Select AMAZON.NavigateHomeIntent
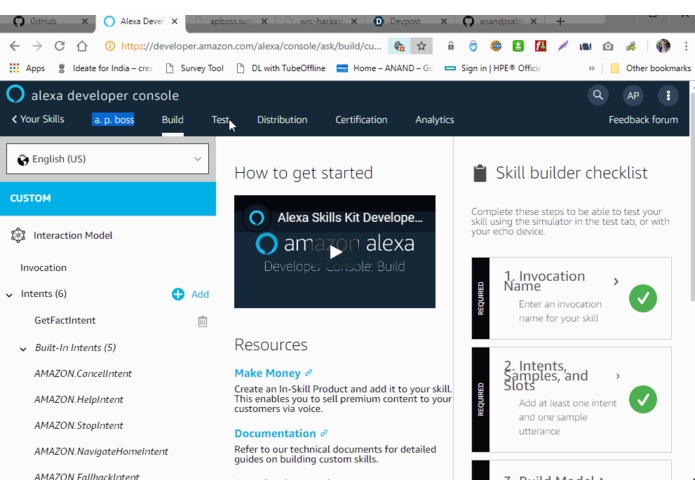The image size is (695, 494). click(x=101, y=451)
